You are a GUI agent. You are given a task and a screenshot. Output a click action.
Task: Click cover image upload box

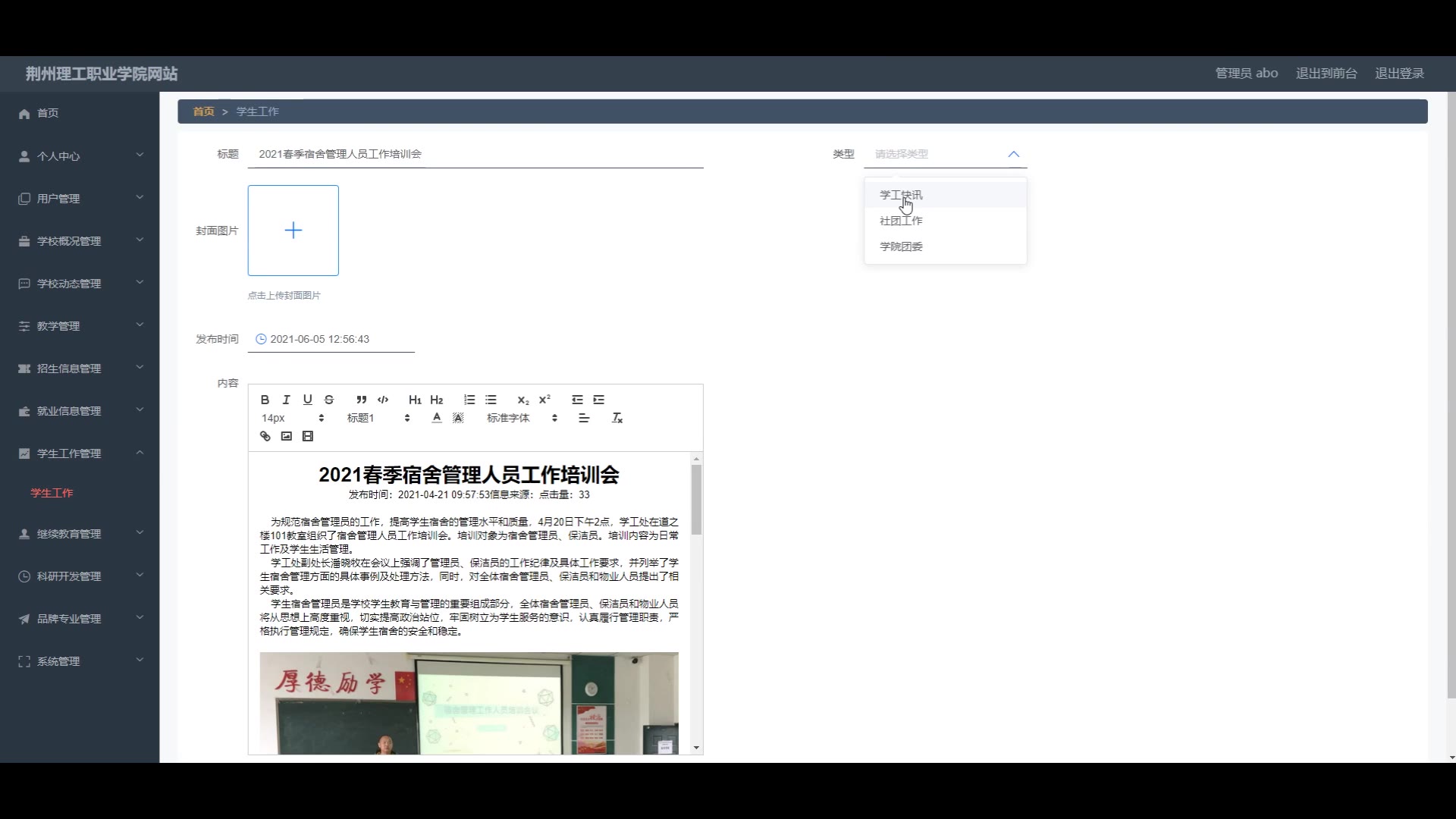pos(293,231)
